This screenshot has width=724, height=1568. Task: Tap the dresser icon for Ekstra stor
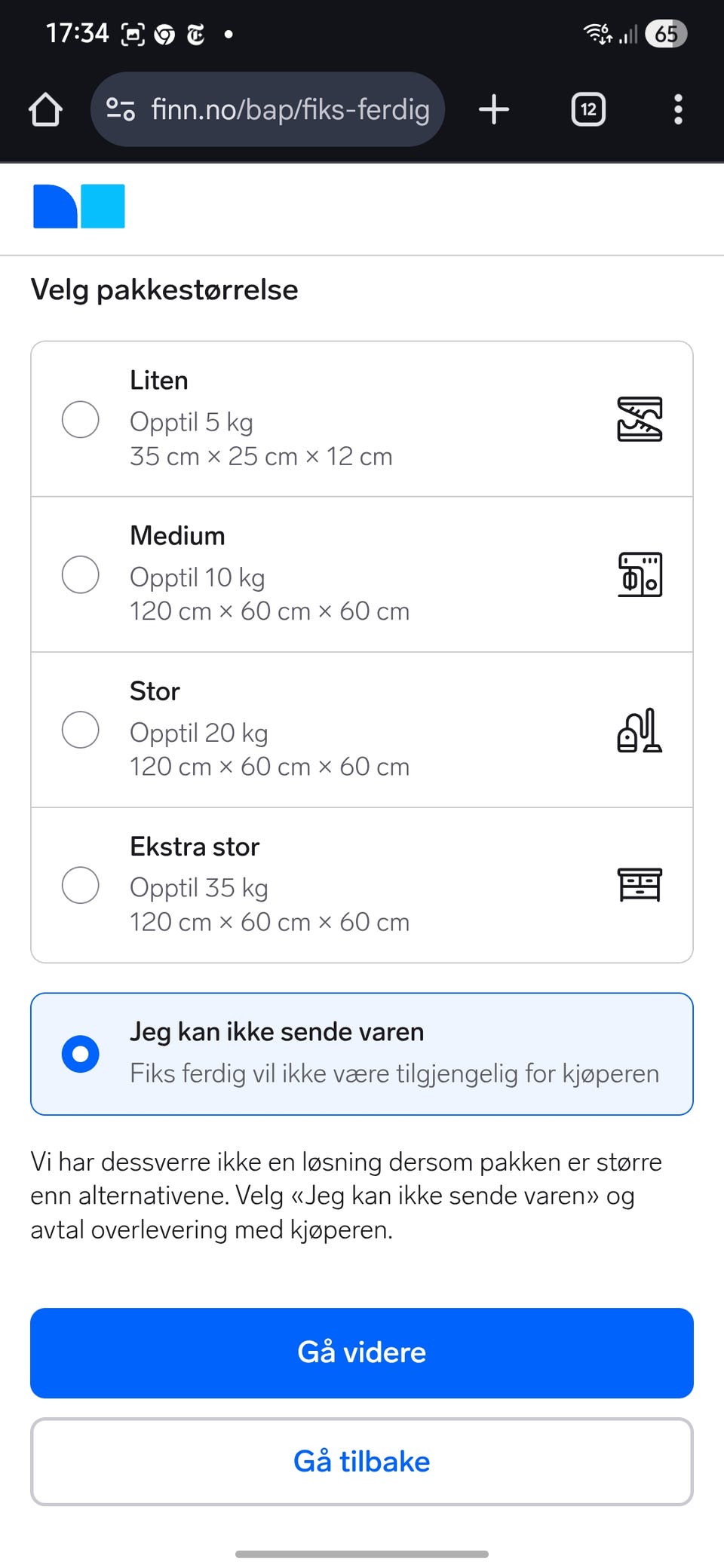pyautogui.click(x=640, y=885)
